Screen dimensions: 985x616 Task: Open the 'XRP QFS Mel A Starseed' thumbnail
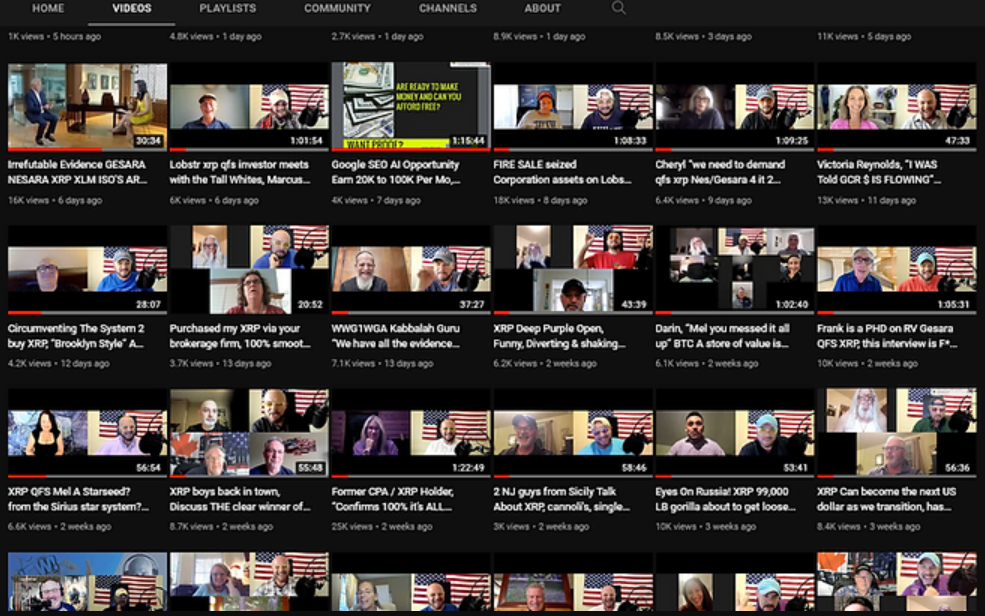pyautogui.click(x=87, y=432)
